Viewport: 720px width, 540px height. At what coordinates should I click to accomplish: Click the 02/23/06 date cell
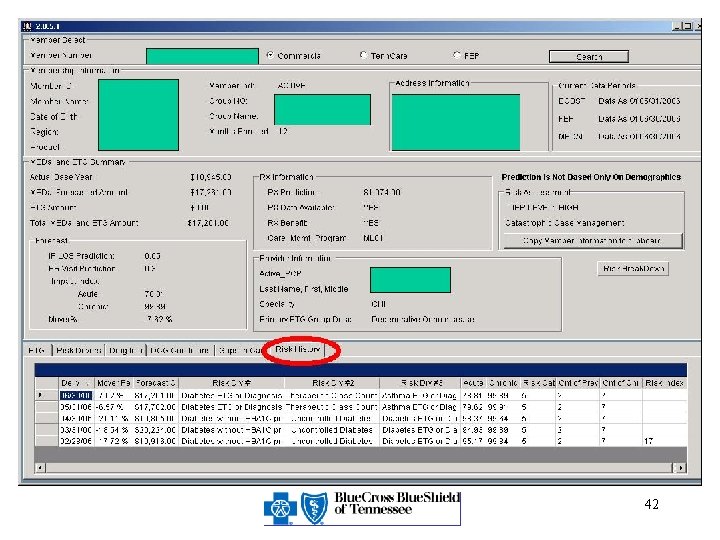76,441
